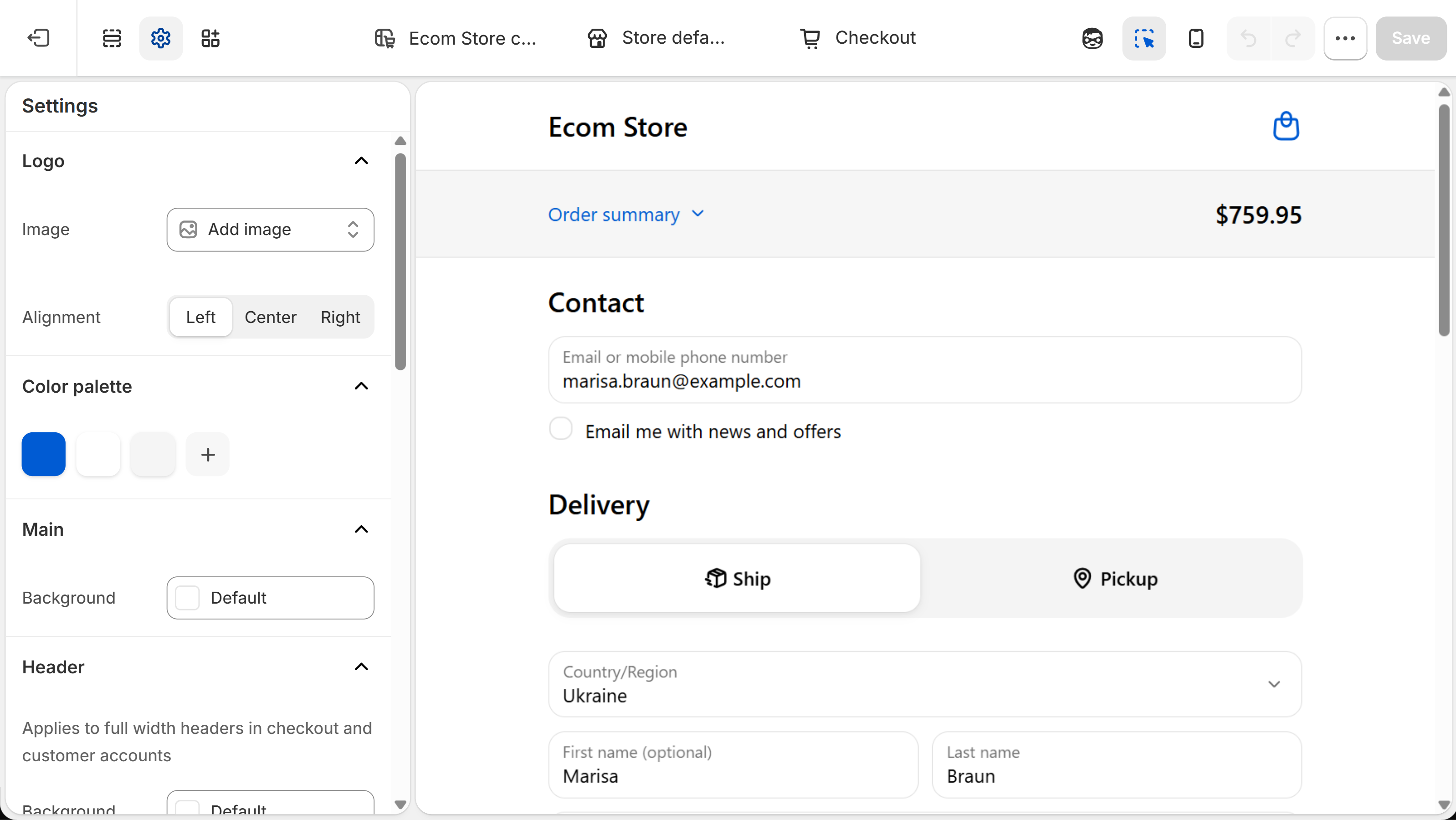
Task: Click the shopping bag cart icon
Action: coord(1286,126)
